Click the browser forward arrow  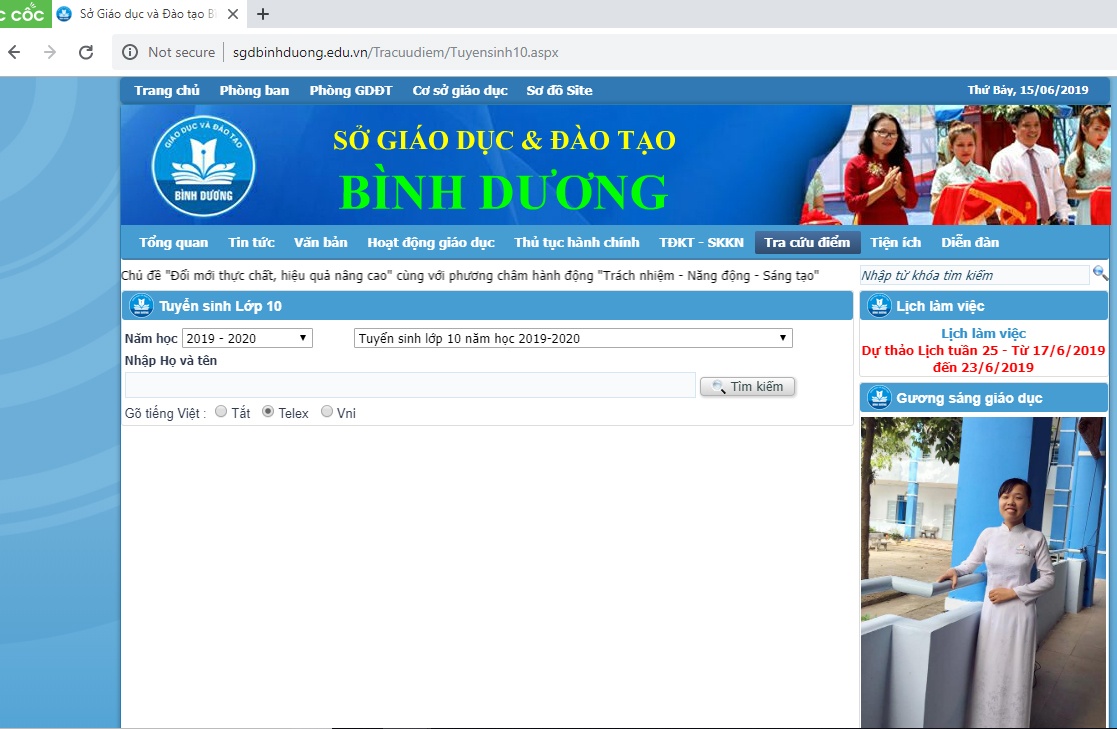(50, 52)
